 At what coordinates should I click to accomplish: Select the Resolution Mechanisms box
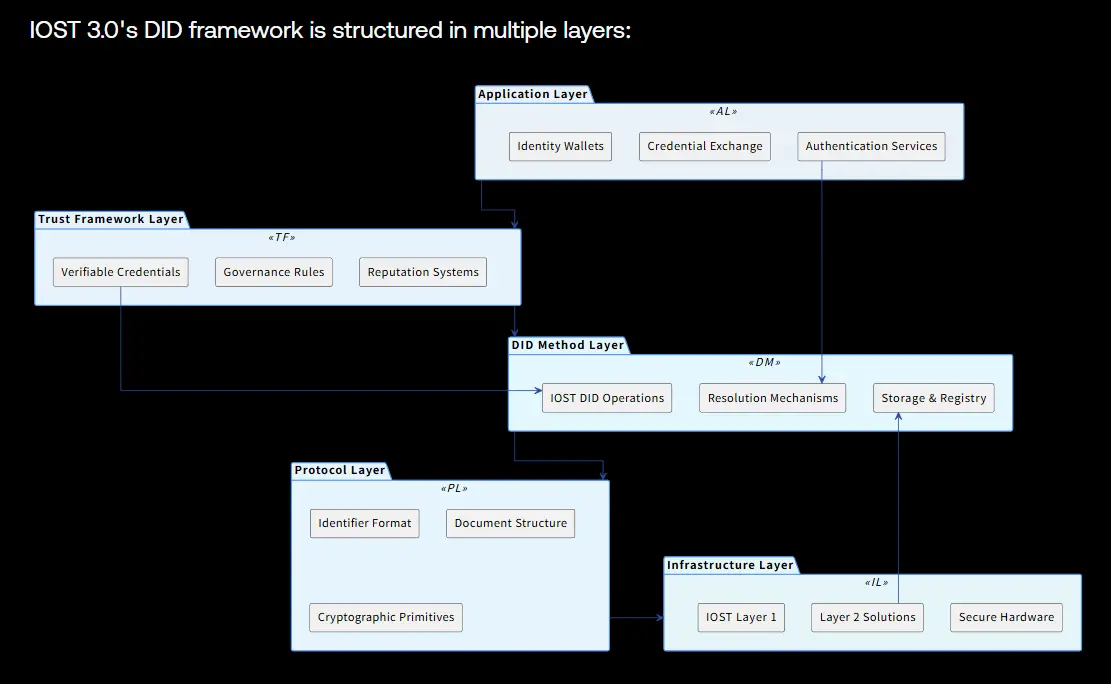pyautogui.click(x=772, y=398)
